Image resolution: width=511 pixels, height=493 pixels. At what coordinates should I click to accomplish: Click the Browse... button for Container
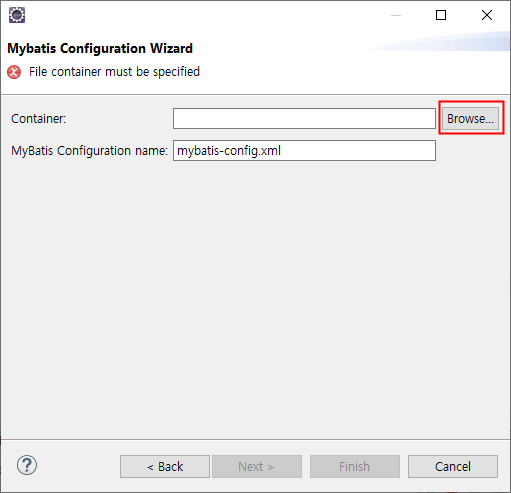tap(470, 119)
